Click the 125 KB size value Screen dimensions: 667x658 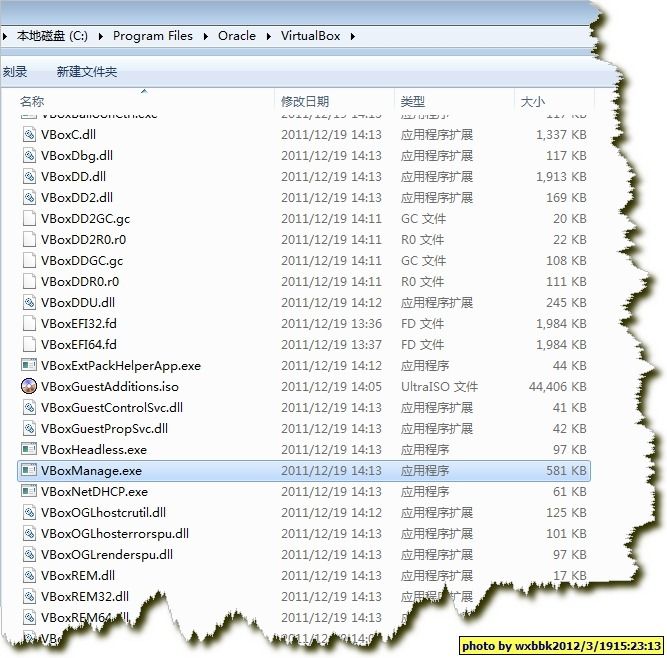[x=567, y=513]
